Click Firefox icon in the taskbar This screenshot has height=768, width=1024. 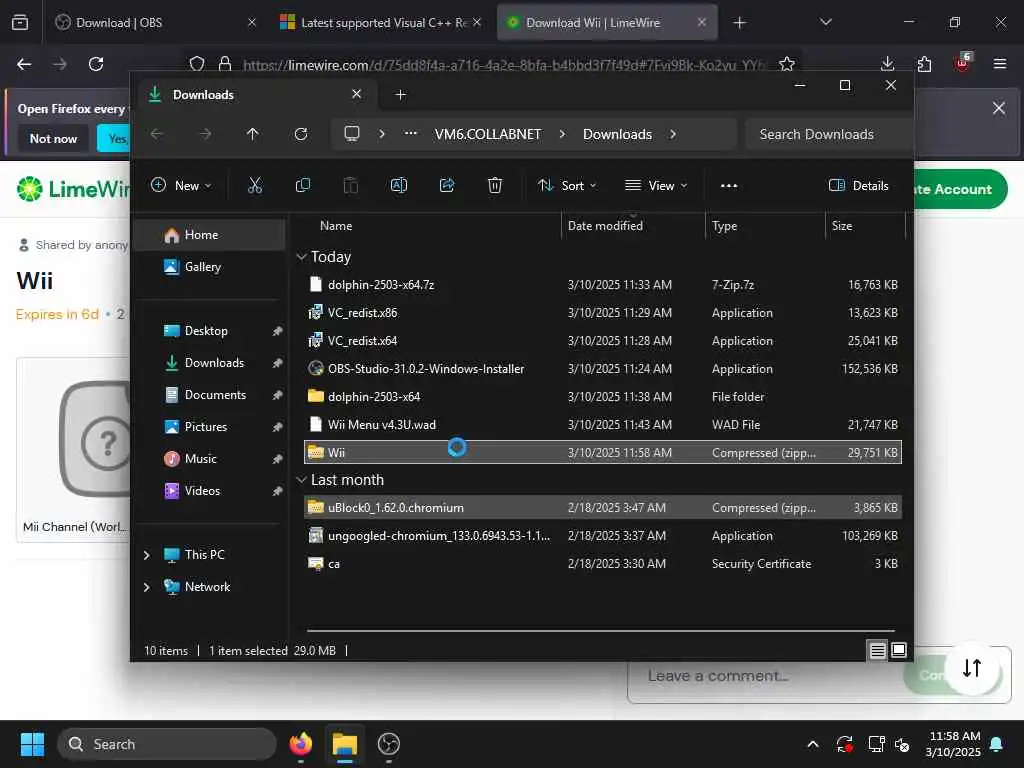click(301, 744)
